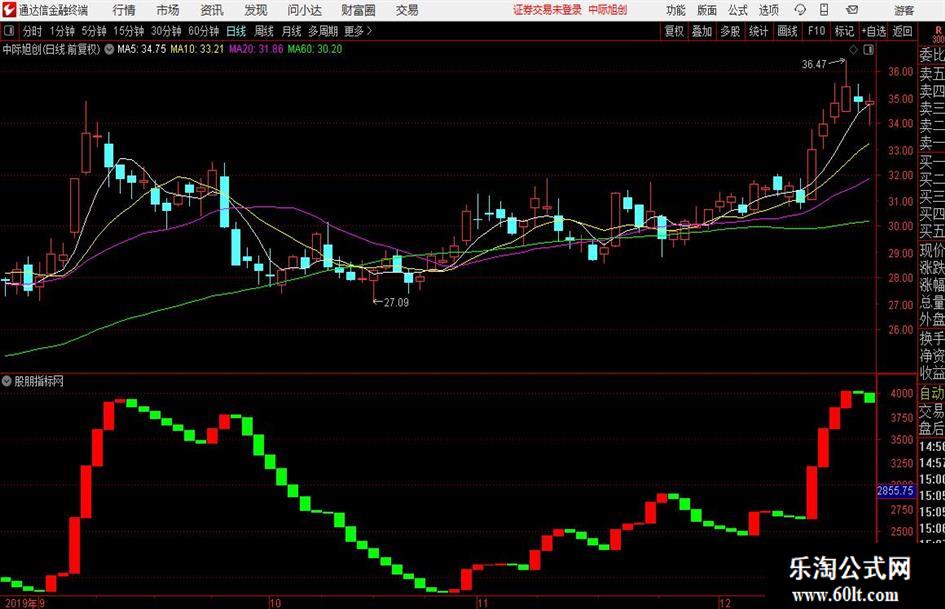The height and width of the screenshot is (609, 945).
Task: Switch to 5分钟 period tab
Action: click(x=93, y=31)
